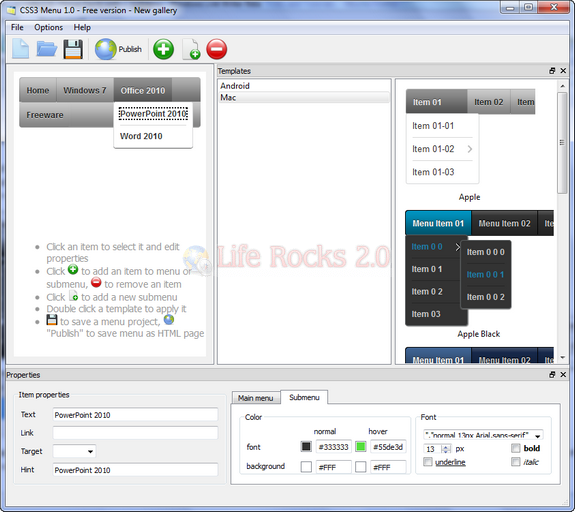Image resolution: width=575 pixels, height=512 pixels.
Task: Open the normal background color swatch
Action: tap(306, 467)
